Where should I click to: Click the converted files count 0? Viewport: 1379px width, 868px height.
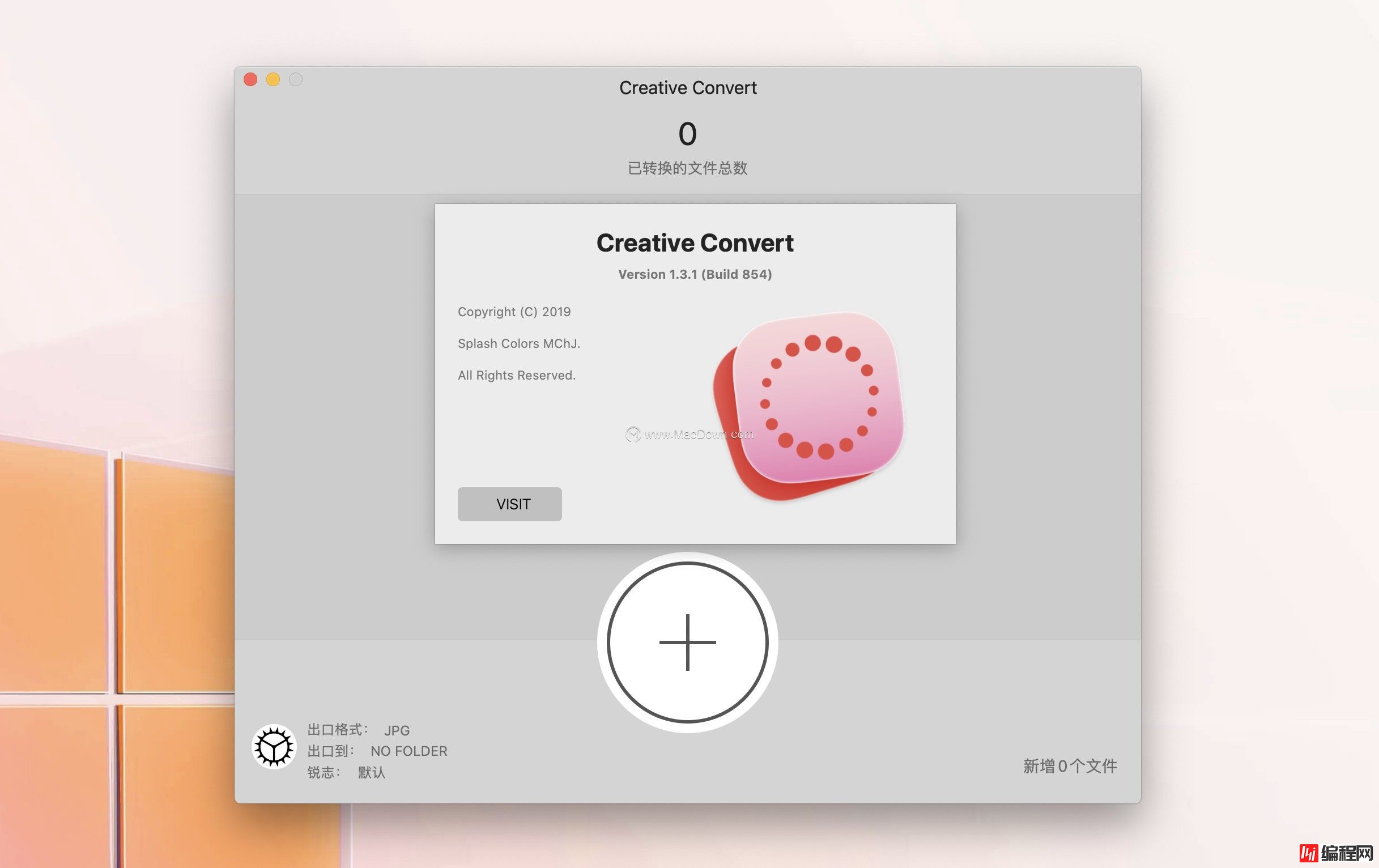(x=687, y=134)
